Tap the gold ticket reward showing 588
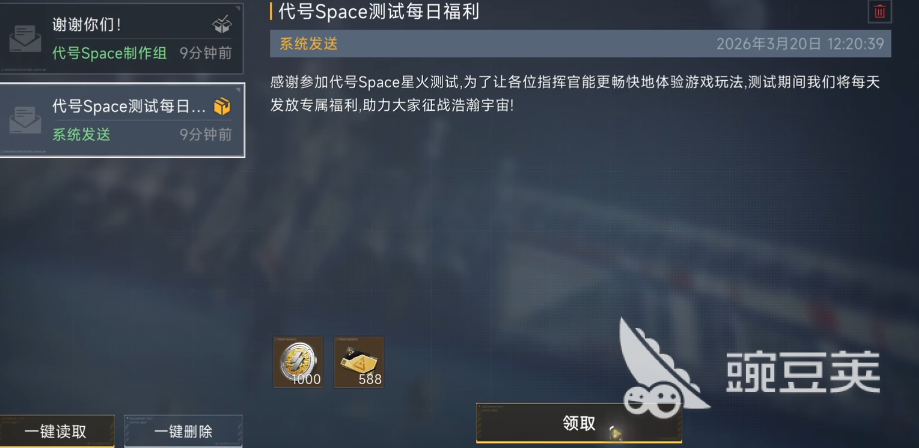Image resolution: width=919 pixels, height=448 pixels. coord(359,362)
